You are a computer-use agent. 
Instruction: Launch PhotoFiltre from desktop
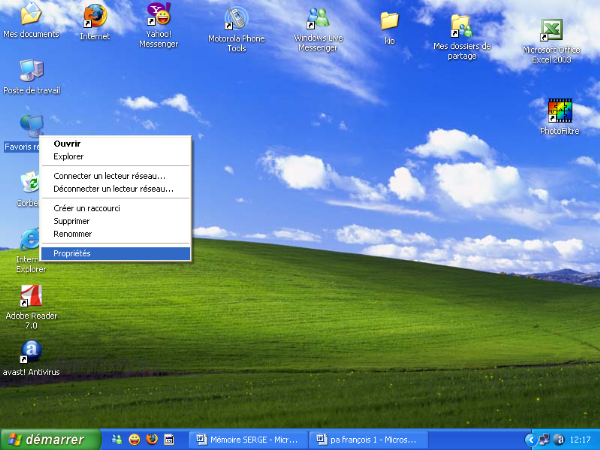click(559, 112)
